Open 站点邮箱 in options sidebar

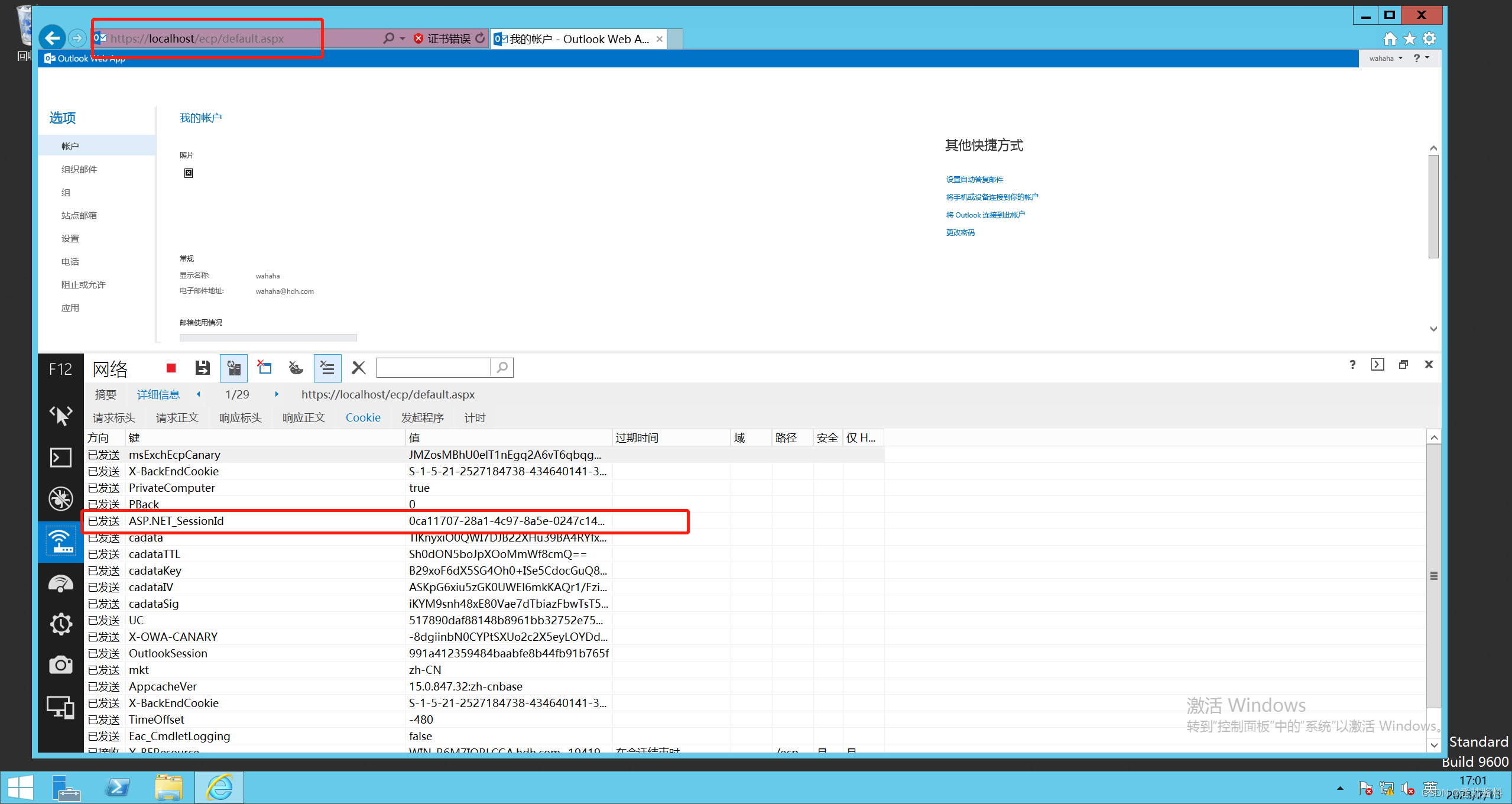coord(79,215)
